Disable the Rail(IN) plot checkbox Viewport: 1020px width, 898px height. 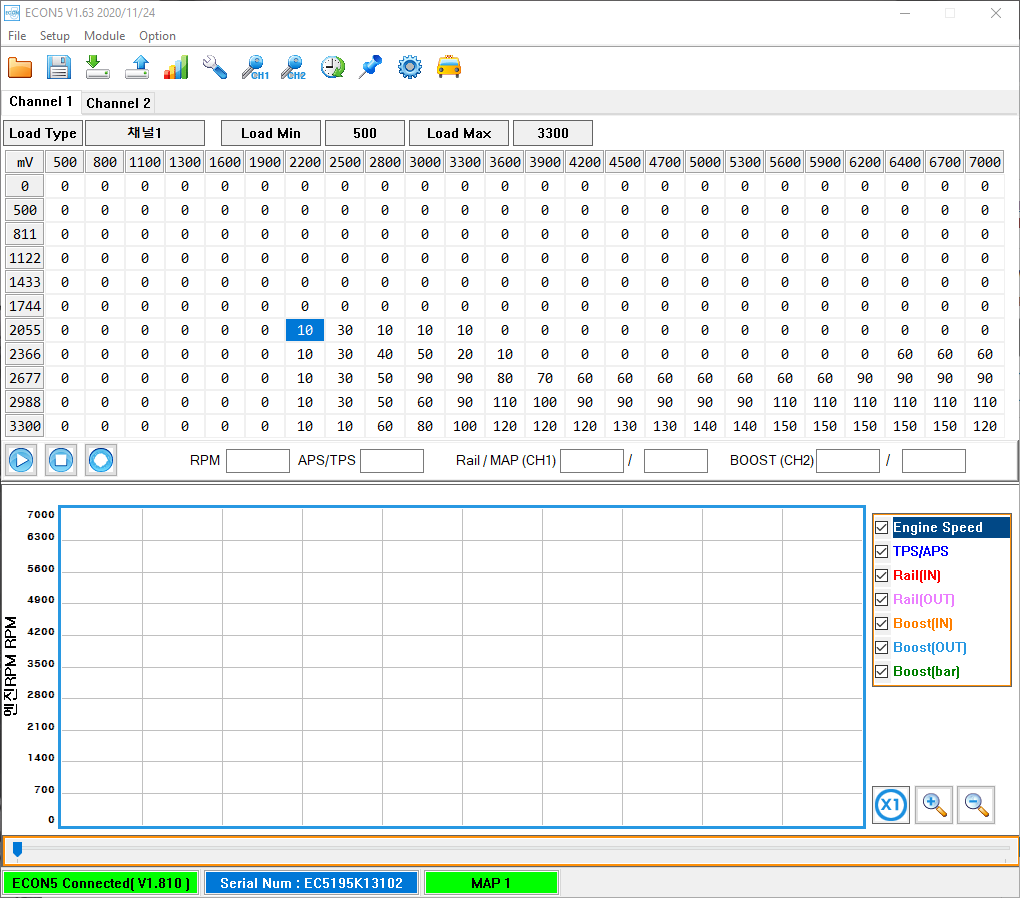[x=881, y=575]
